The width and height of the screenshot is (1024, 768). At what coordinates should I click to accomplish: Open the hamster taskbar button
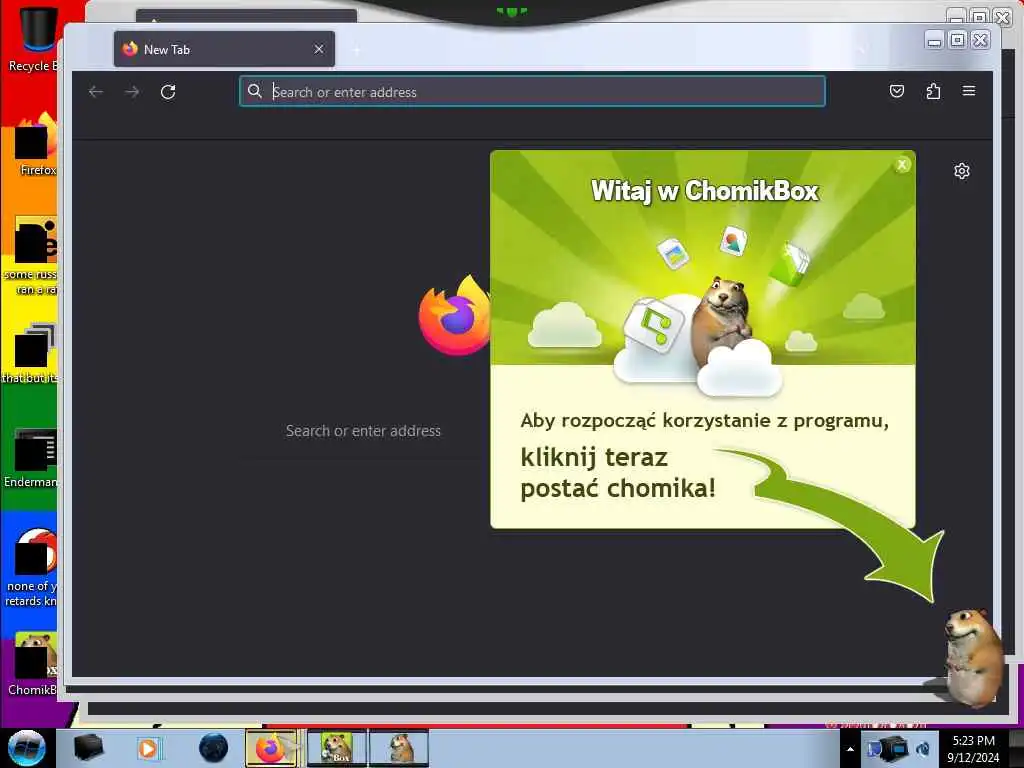398,748
